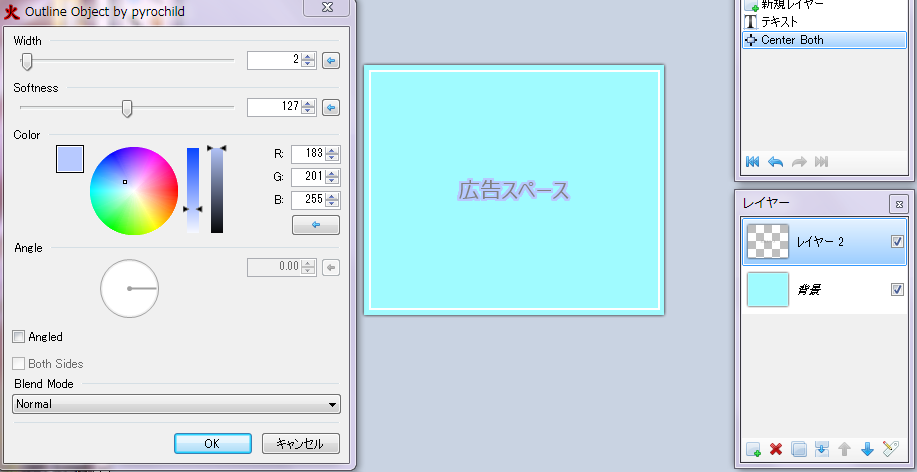The width and height of the screenshot is (917, 472).
Task: Move layer down
Action: click(867, 449)
